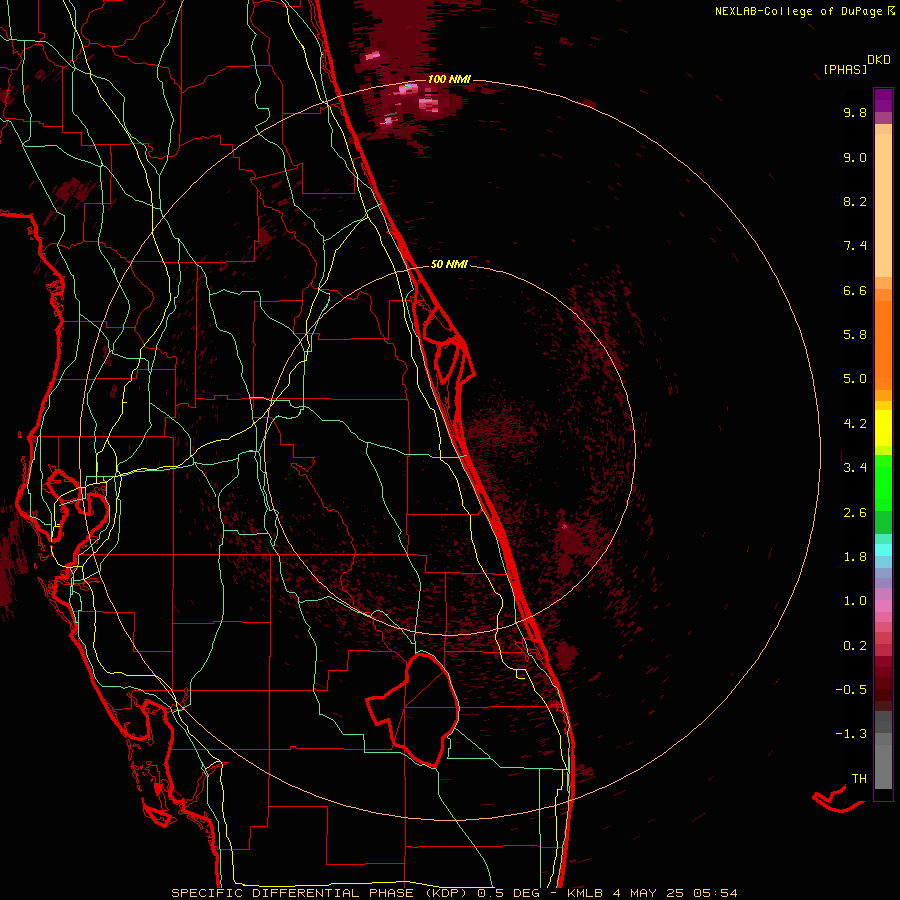Image resolution: width=900 pixels, height=900 pixels.
Task: Click the 100 NMI range ring label
Action: pos(449,79)
